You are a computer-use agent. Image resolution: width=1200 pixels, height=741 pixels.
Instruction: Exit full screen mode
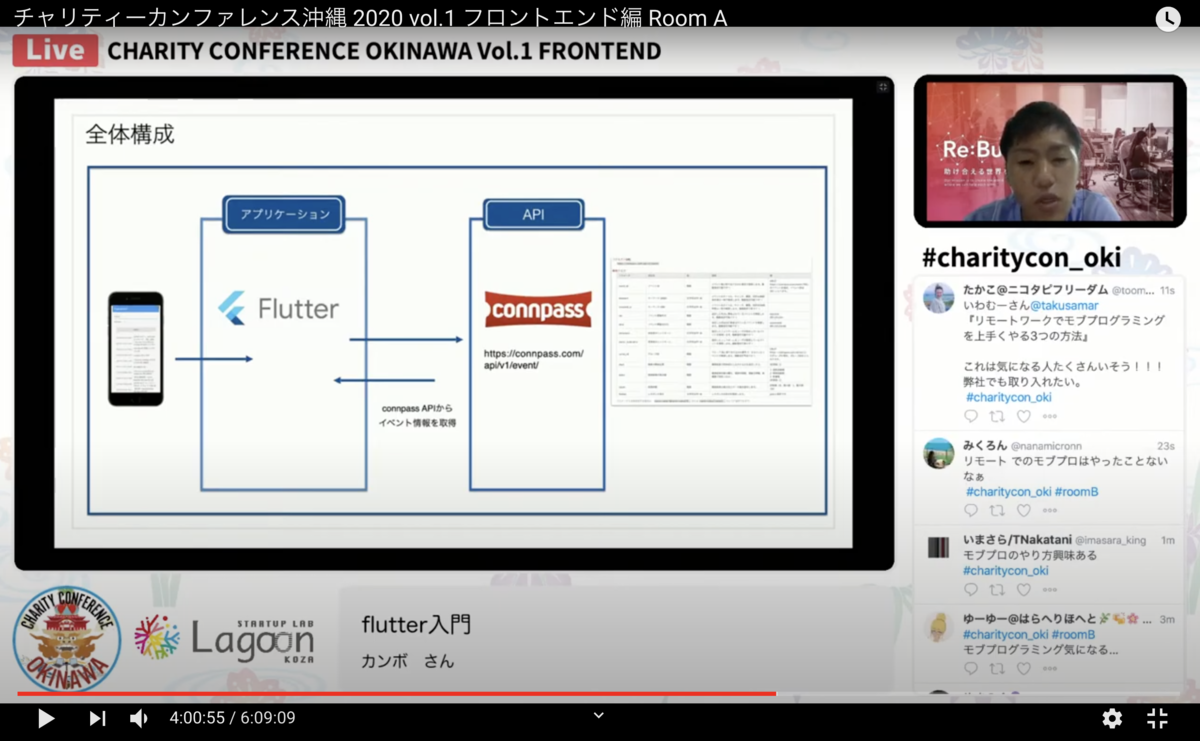click(1157, 718)
